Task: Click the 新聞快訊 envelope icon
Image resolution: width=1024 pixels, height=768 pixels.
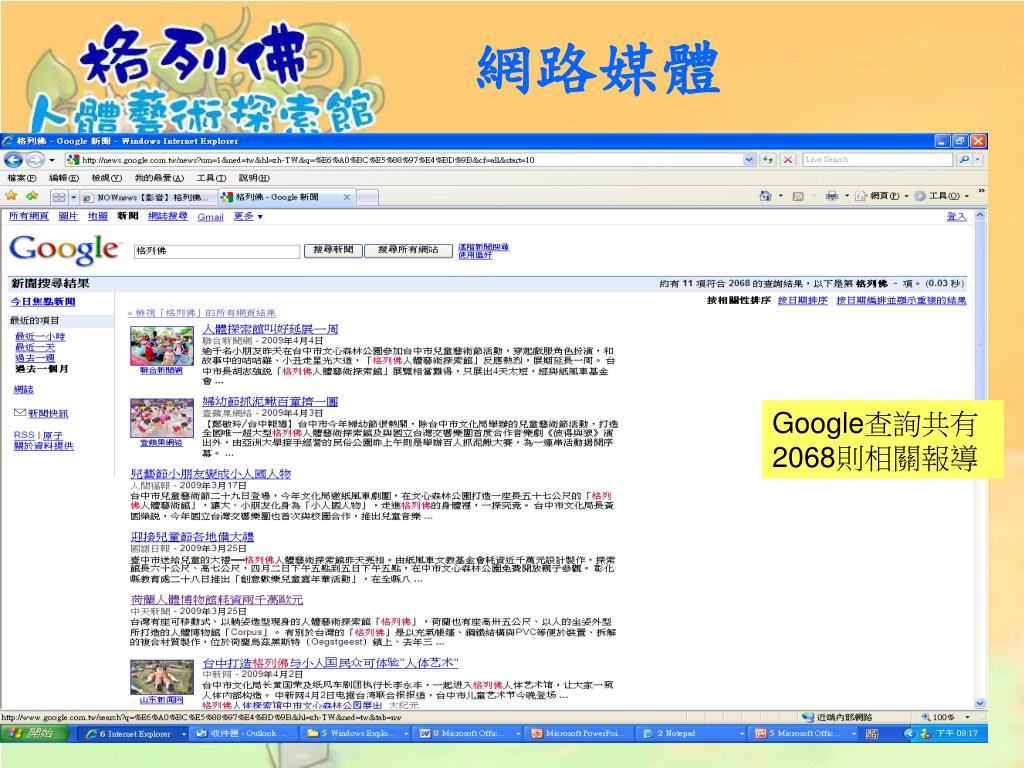Action: (x=20, y=413)
